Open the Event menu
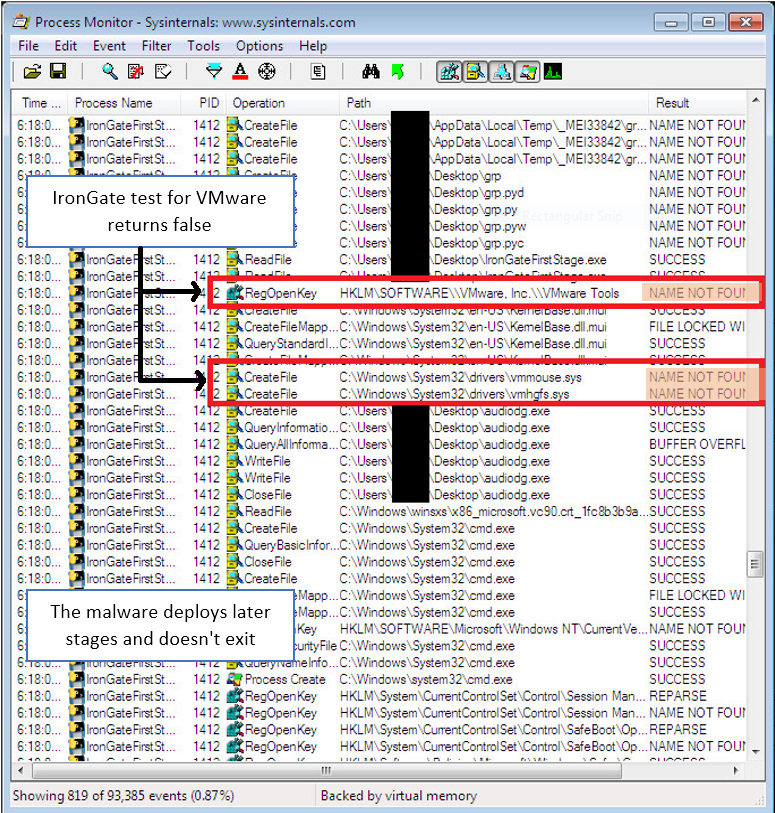 (x=109, y=46)
